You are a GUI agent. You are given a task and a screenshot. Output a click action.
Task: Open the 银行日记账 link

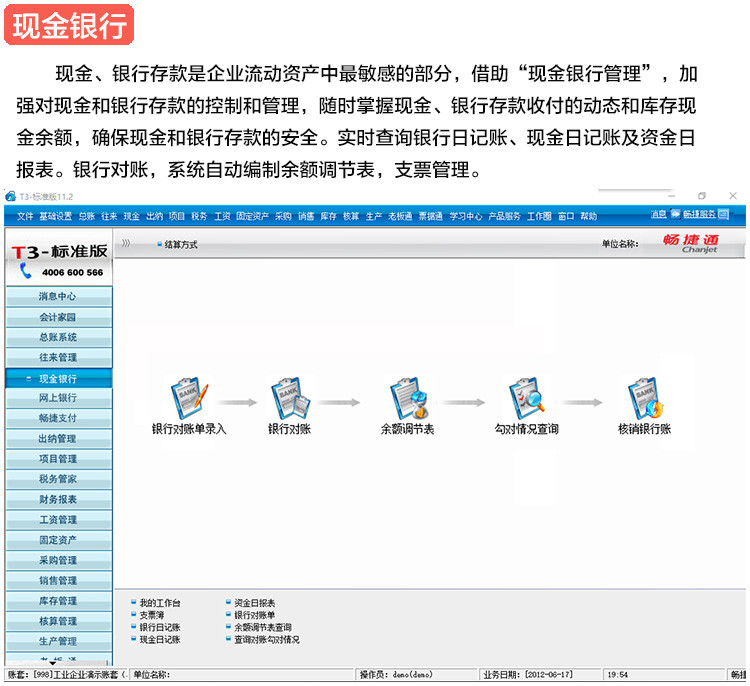click(x=160, y=627)
